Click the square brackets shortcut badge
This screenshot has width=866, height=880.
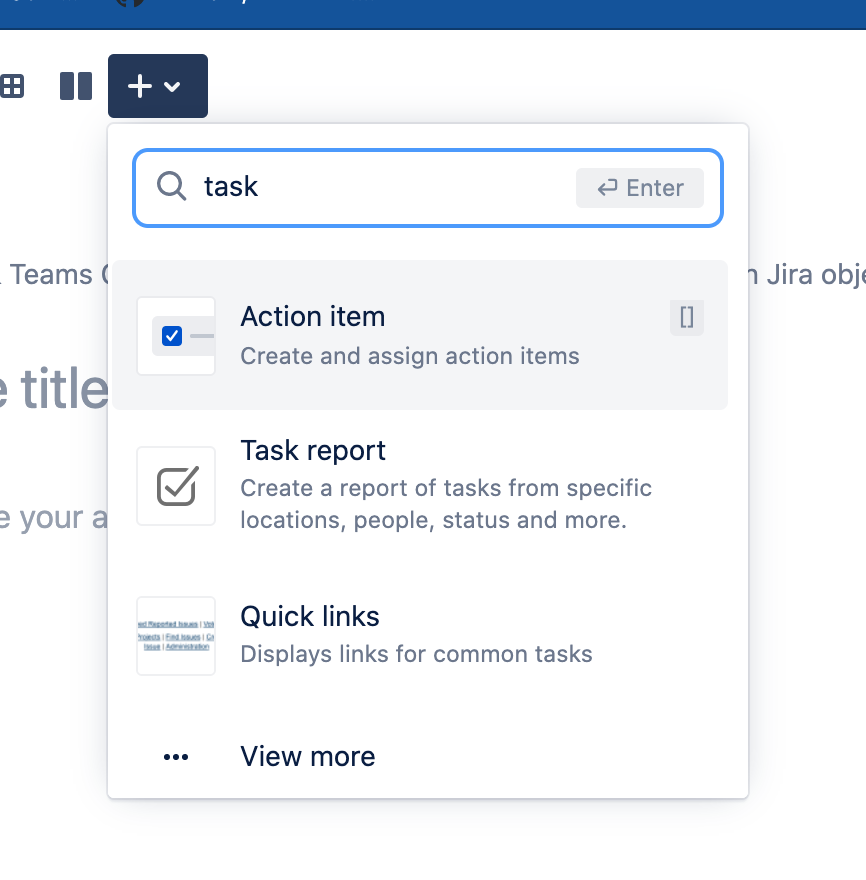(x=686, y=318)
